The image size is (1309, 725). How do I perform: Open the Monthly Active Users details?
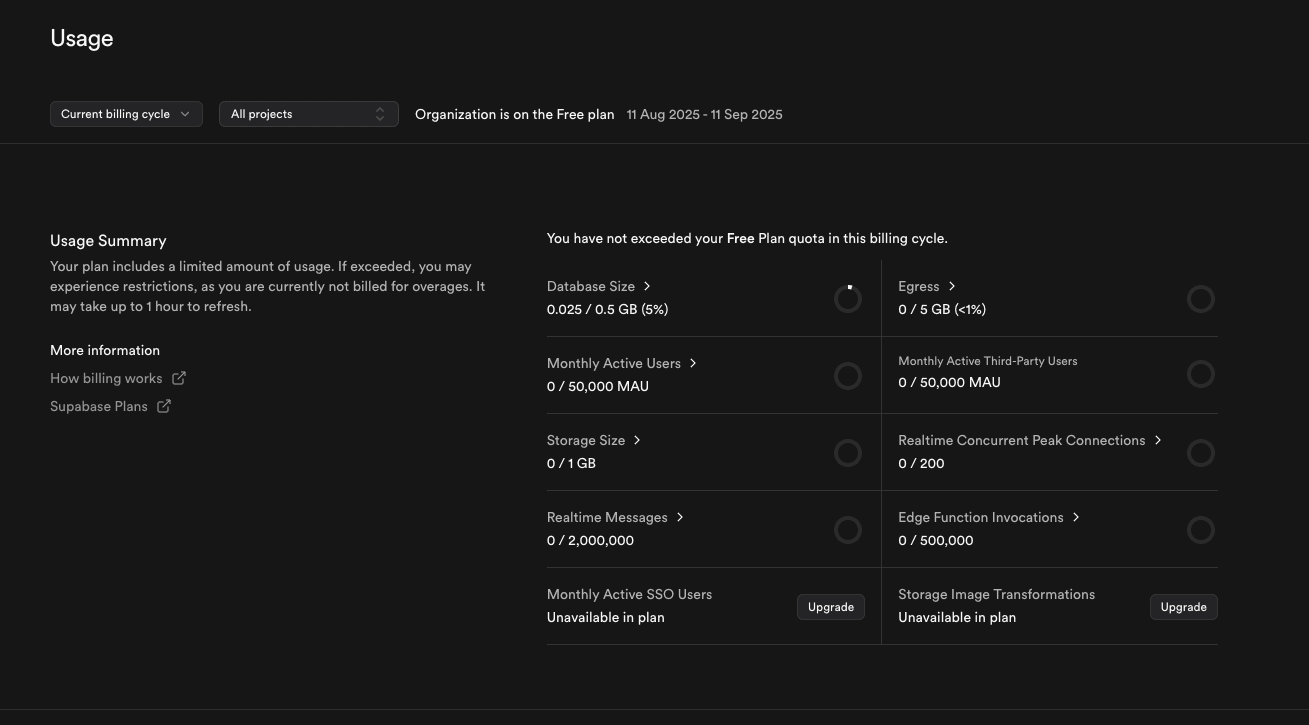click(x=693, y=363)
